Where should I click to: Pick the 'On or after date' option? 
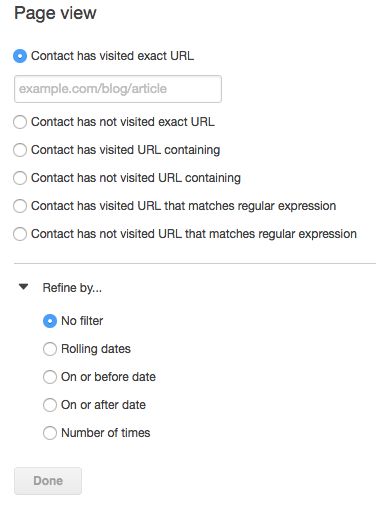click(50, 405)
